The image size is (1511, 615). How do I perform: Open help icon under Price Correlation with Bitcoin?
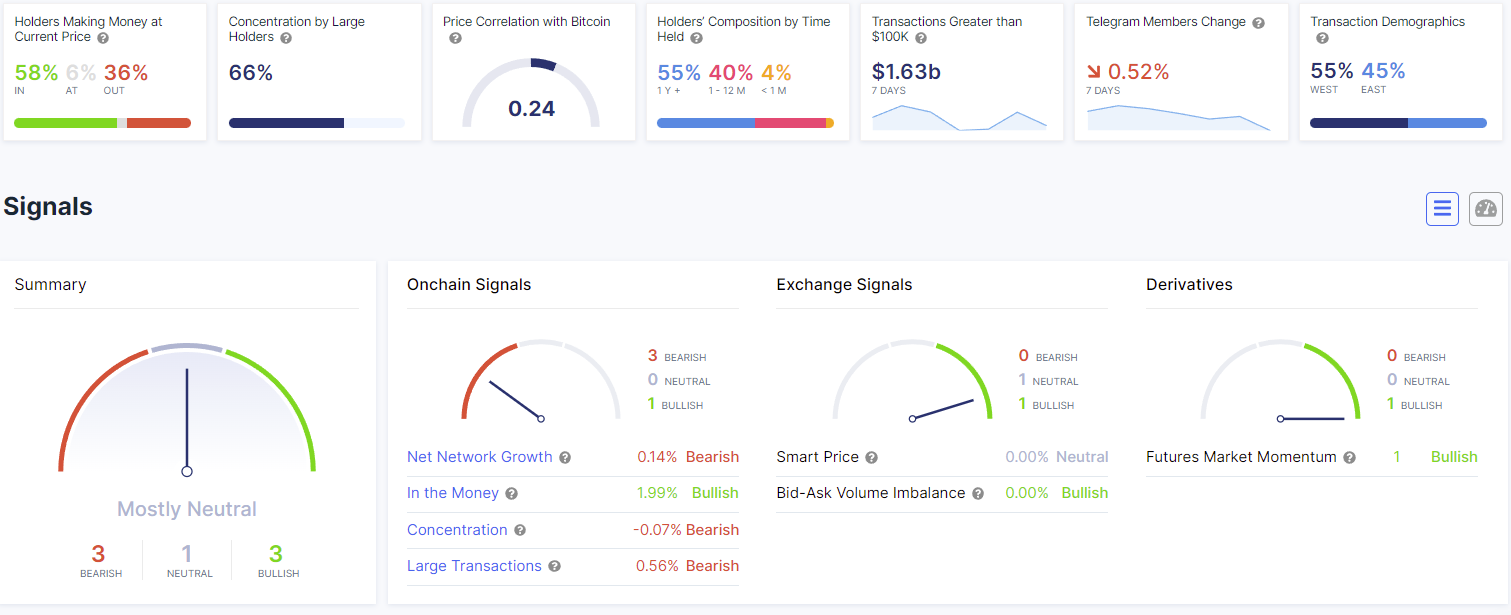tap(455, 38)
